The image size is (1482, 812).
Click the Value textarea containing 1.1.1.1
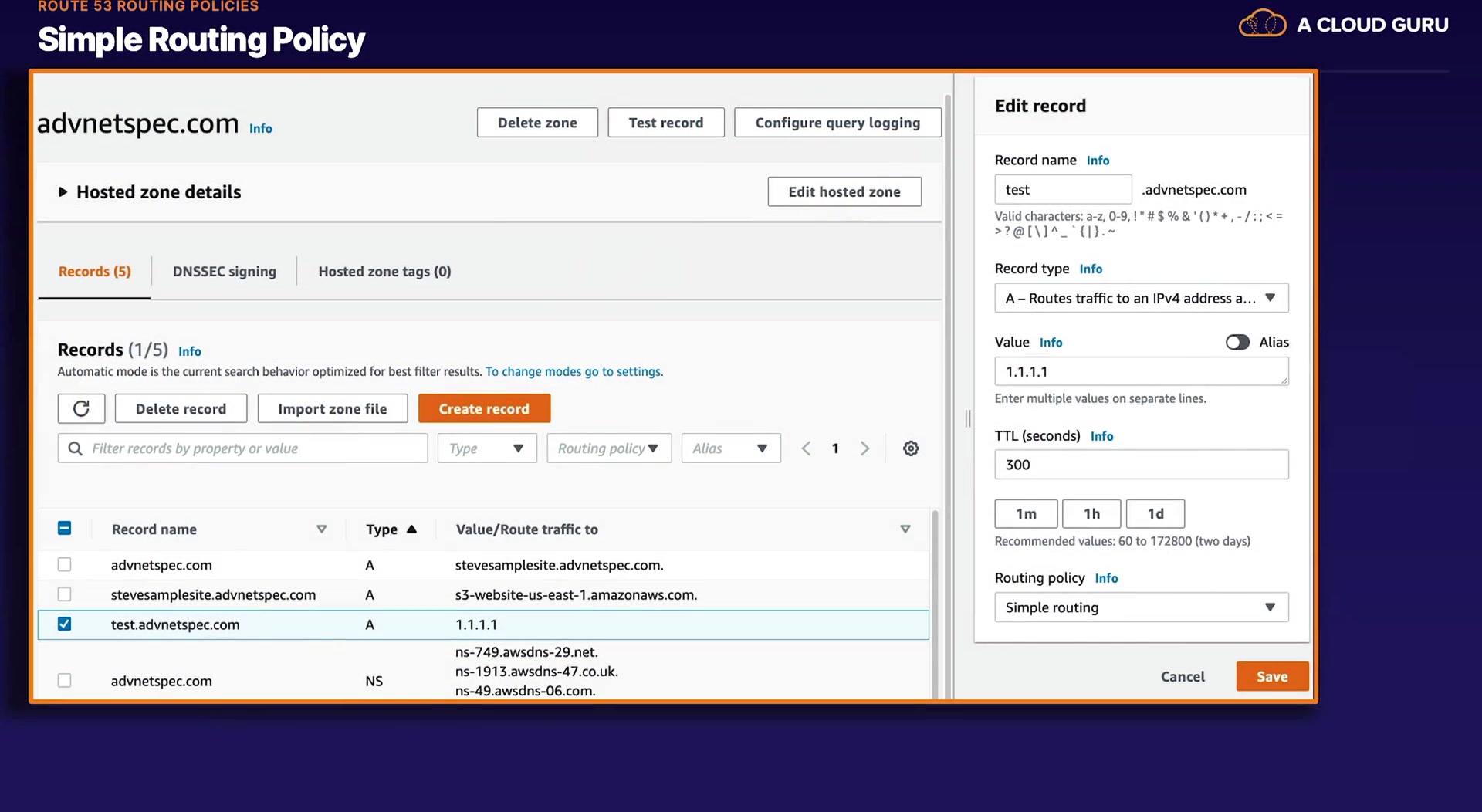(1141, 371)
